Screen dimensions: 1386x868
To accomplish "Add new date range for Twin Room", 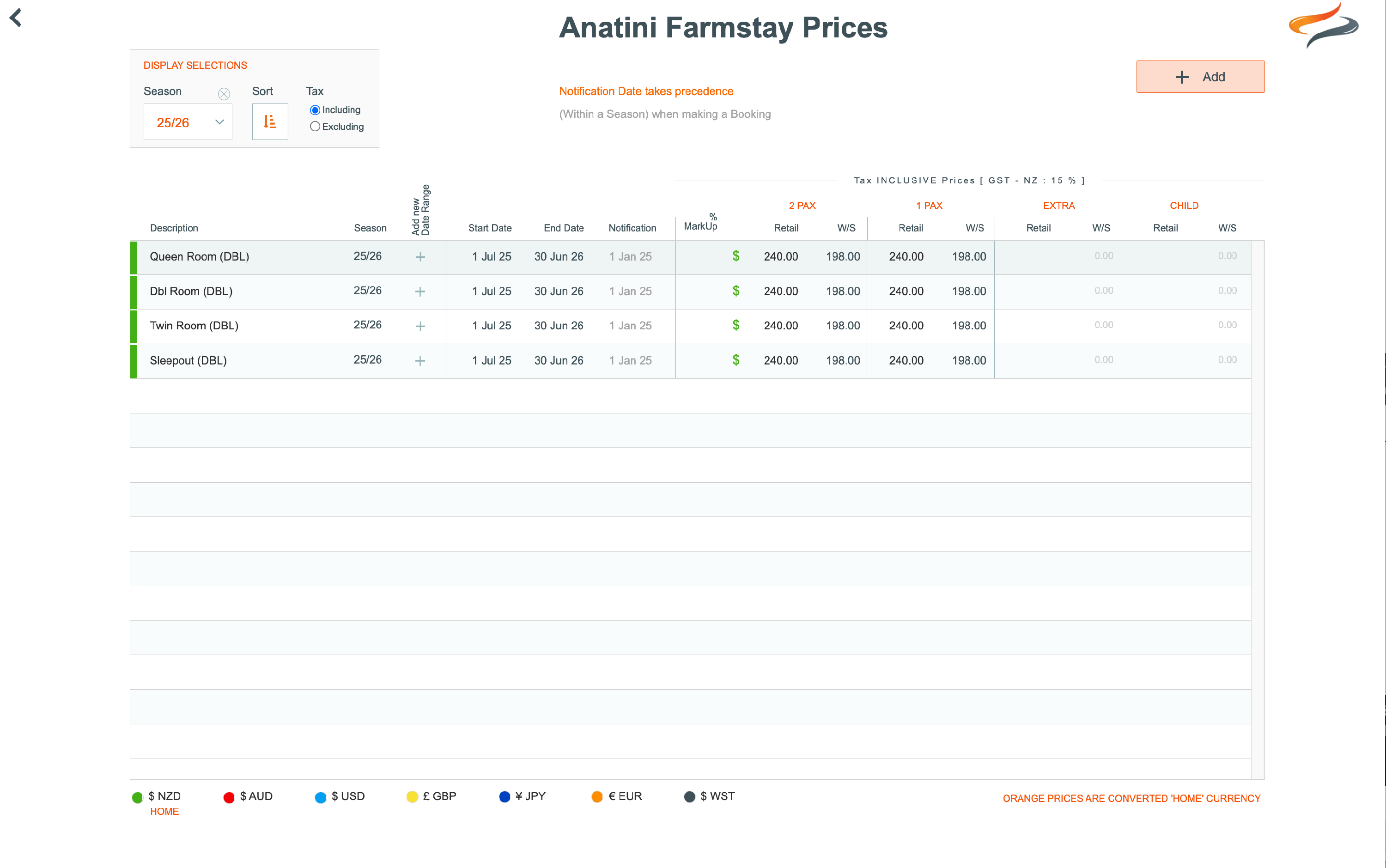I will click(x=420, y=326).
